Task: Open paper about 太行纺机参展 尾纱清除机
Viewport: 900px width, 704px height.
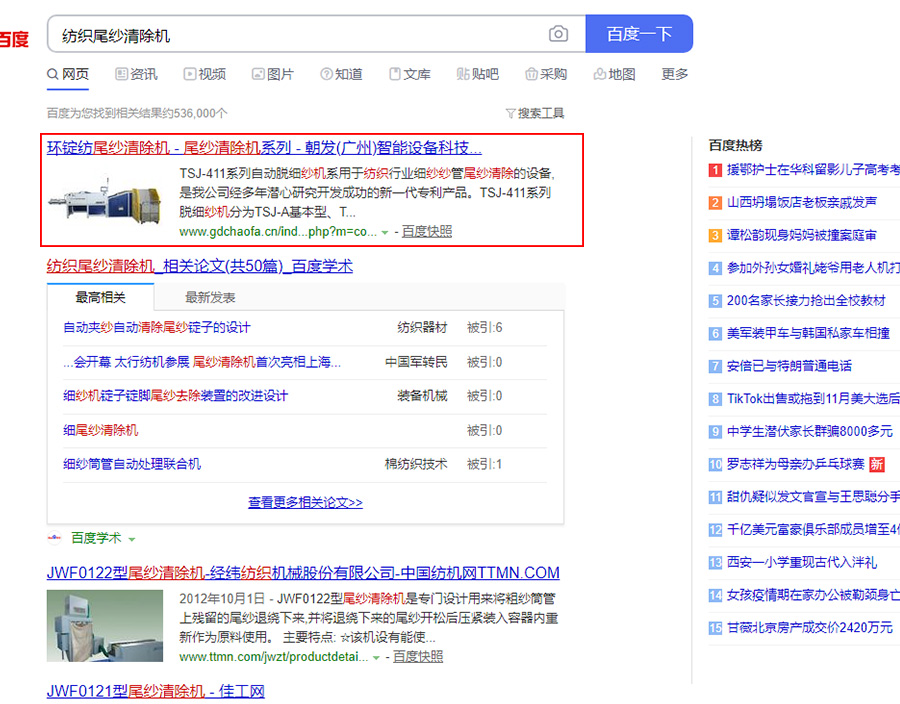Action: coord(202,362)
